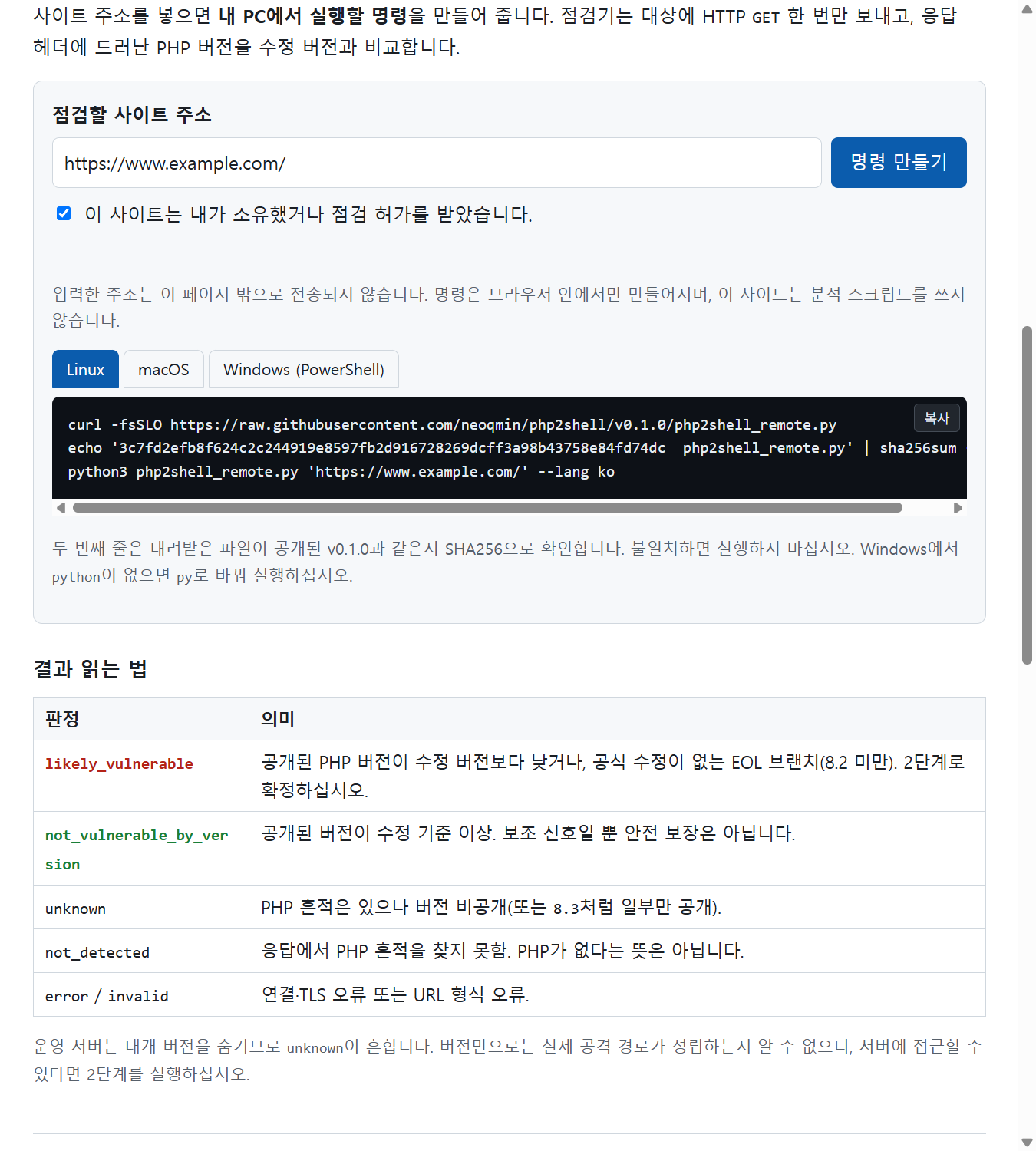The image size is (1036, 1151).
Task: Switch to the Linux tab
Action: click(x=85, y=369)
